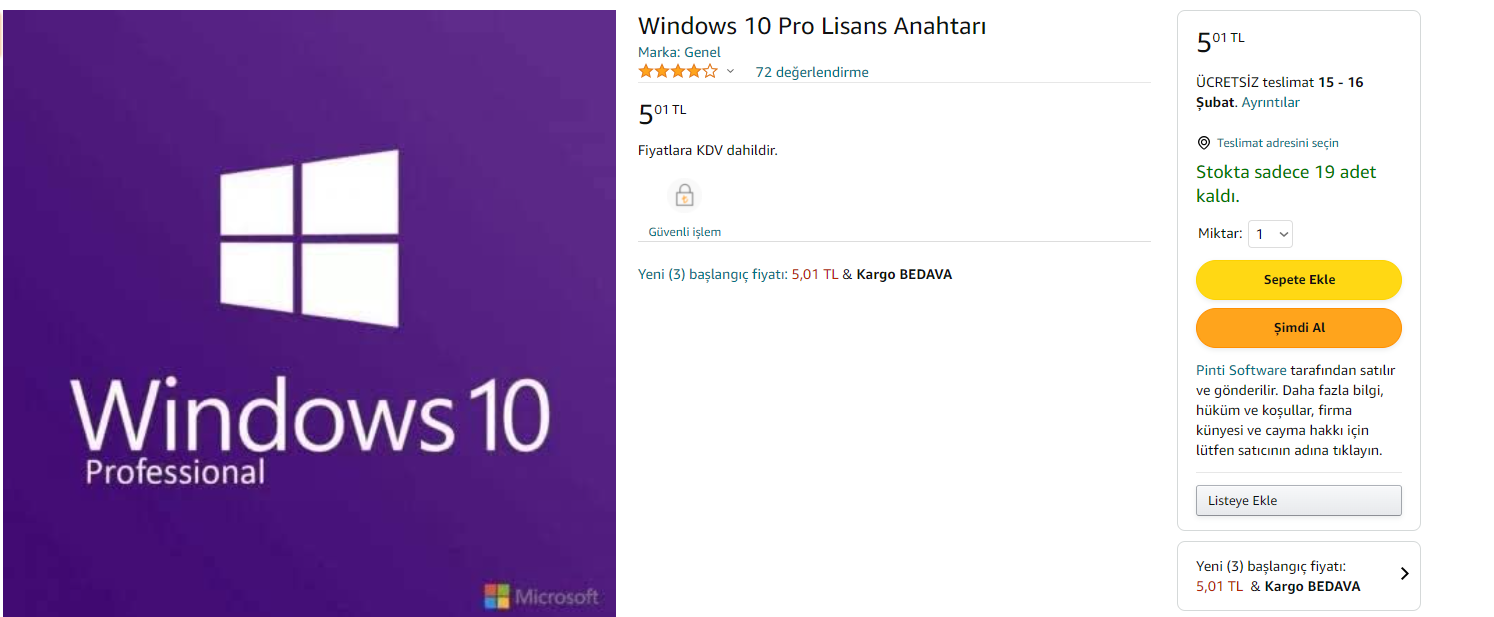Screen dimensions: 1494x617
Task: Open the Miktar quantity dropdown
Action: pyautogui.click(x=1271, y=234)
